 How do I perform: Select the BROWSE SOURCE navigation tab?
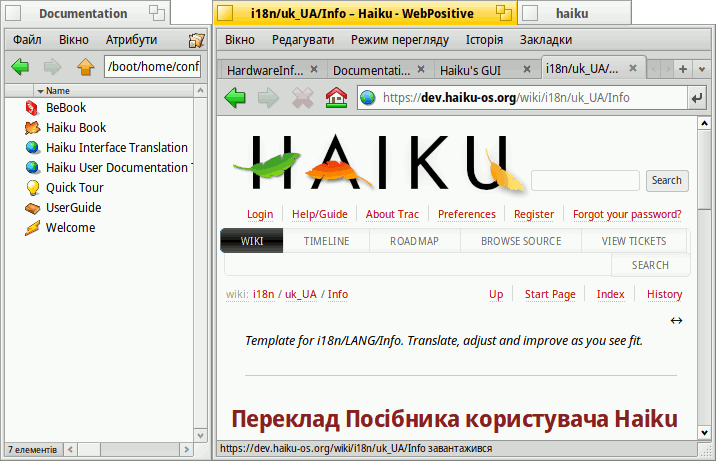click(521, 241)
